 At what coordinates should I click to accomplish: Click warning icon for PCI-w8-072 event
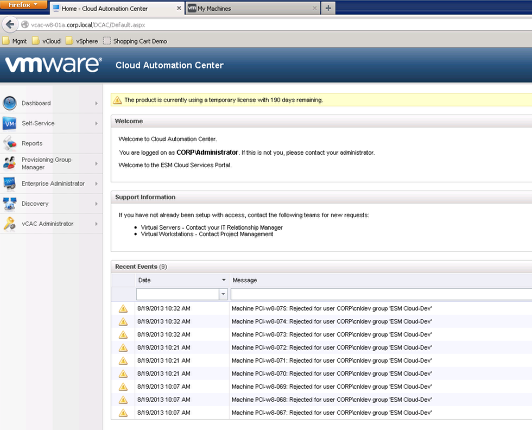pyautogui.click(x=123, y=348)
